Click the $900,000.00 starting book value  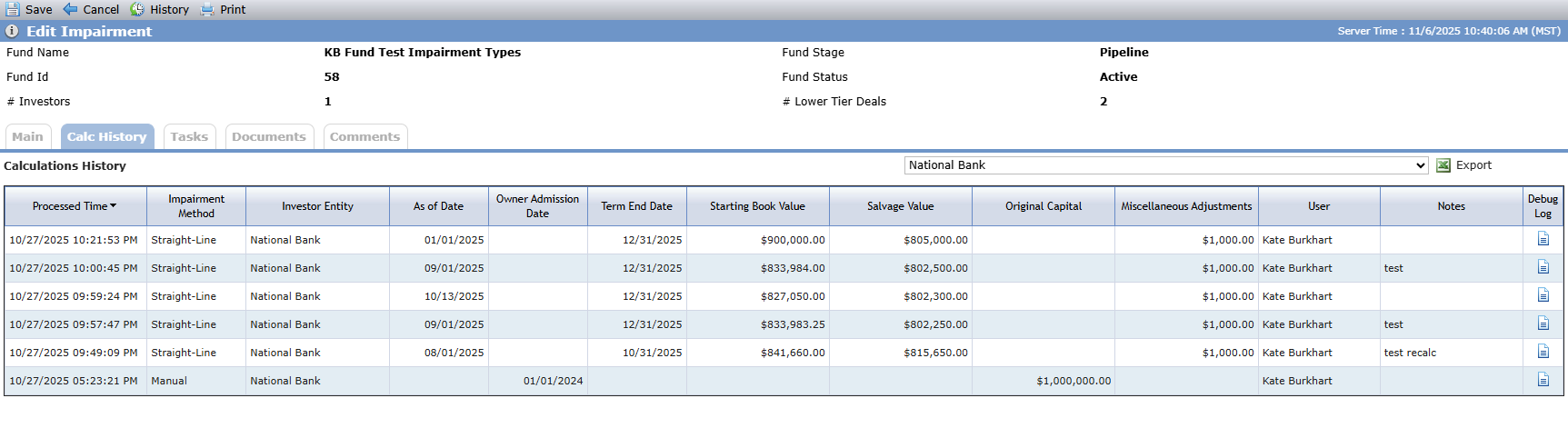793,240
